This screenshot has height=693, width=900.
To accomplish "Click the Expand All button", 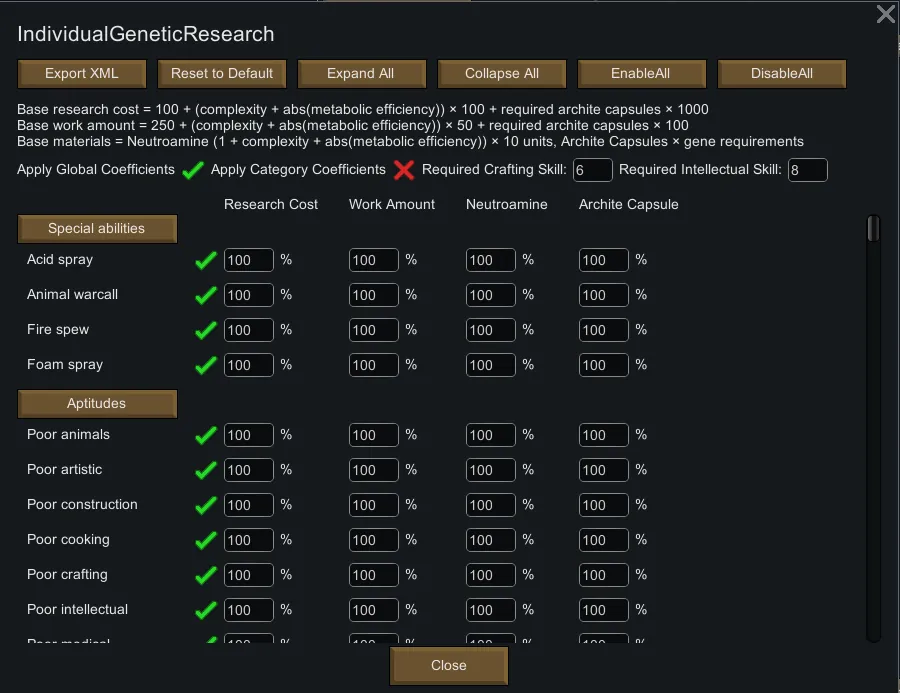I will tap(361, 74).
